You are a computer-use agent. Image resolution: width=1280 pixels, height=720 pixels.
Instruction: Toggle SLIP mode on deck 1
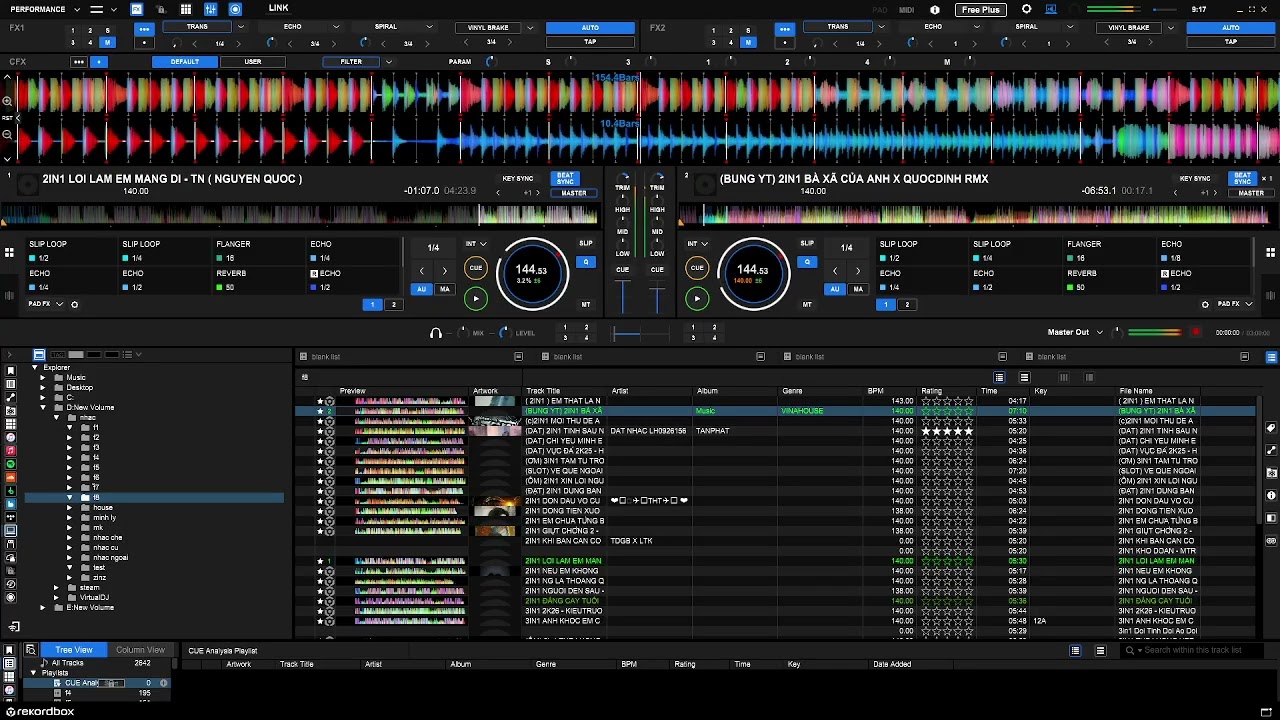point(586,243)
